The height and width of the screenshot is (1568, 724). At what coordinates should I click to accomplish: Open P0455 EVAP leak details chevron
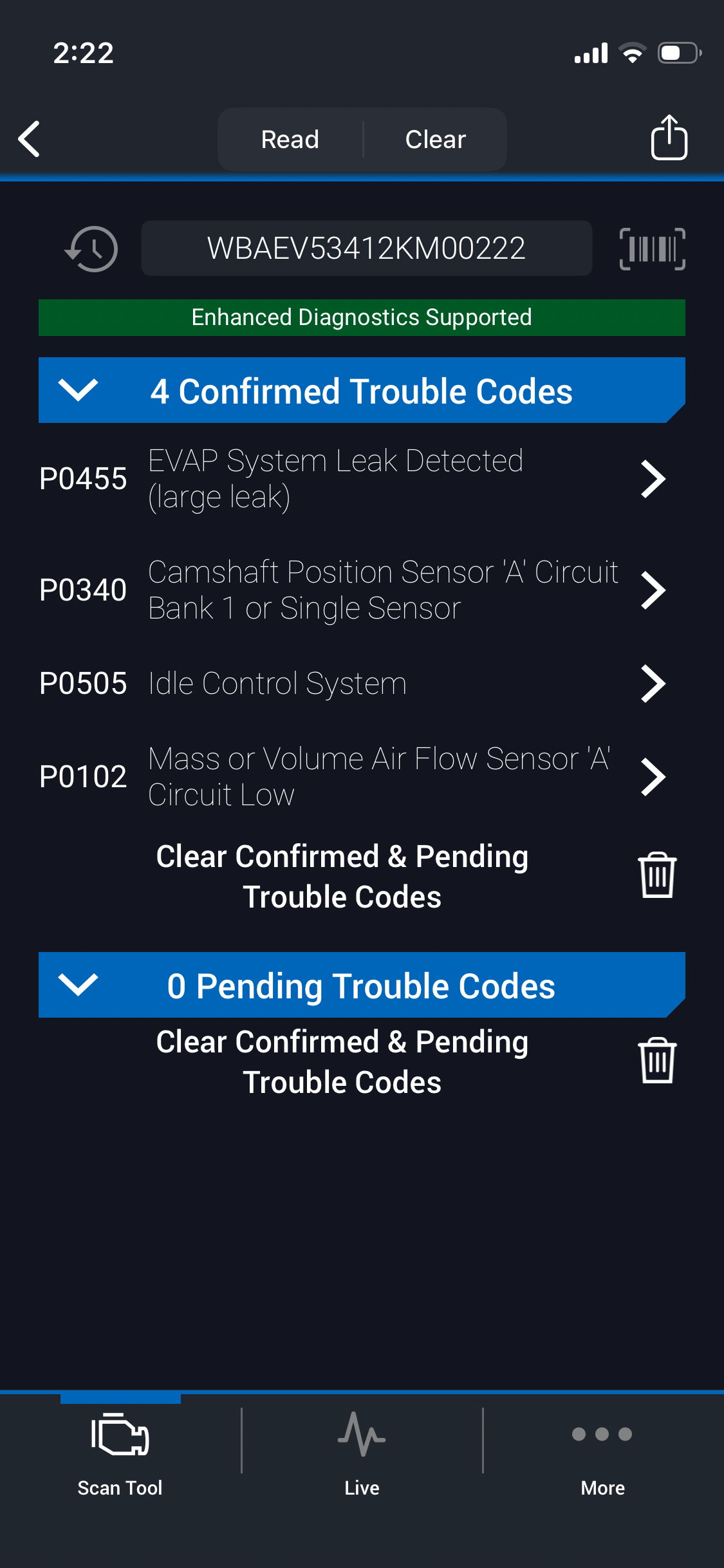click(653, 479)
